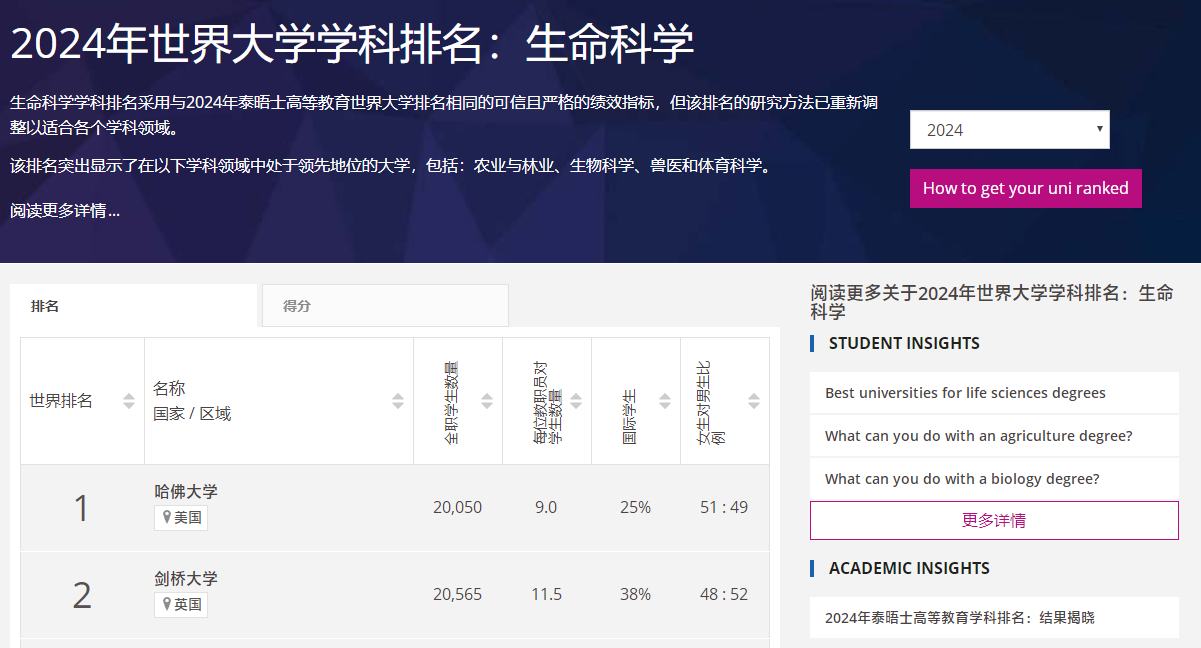Screen dimensions: 1201x648
Task: Open the 2024 year dropdown
Action: pos(1009,130)
